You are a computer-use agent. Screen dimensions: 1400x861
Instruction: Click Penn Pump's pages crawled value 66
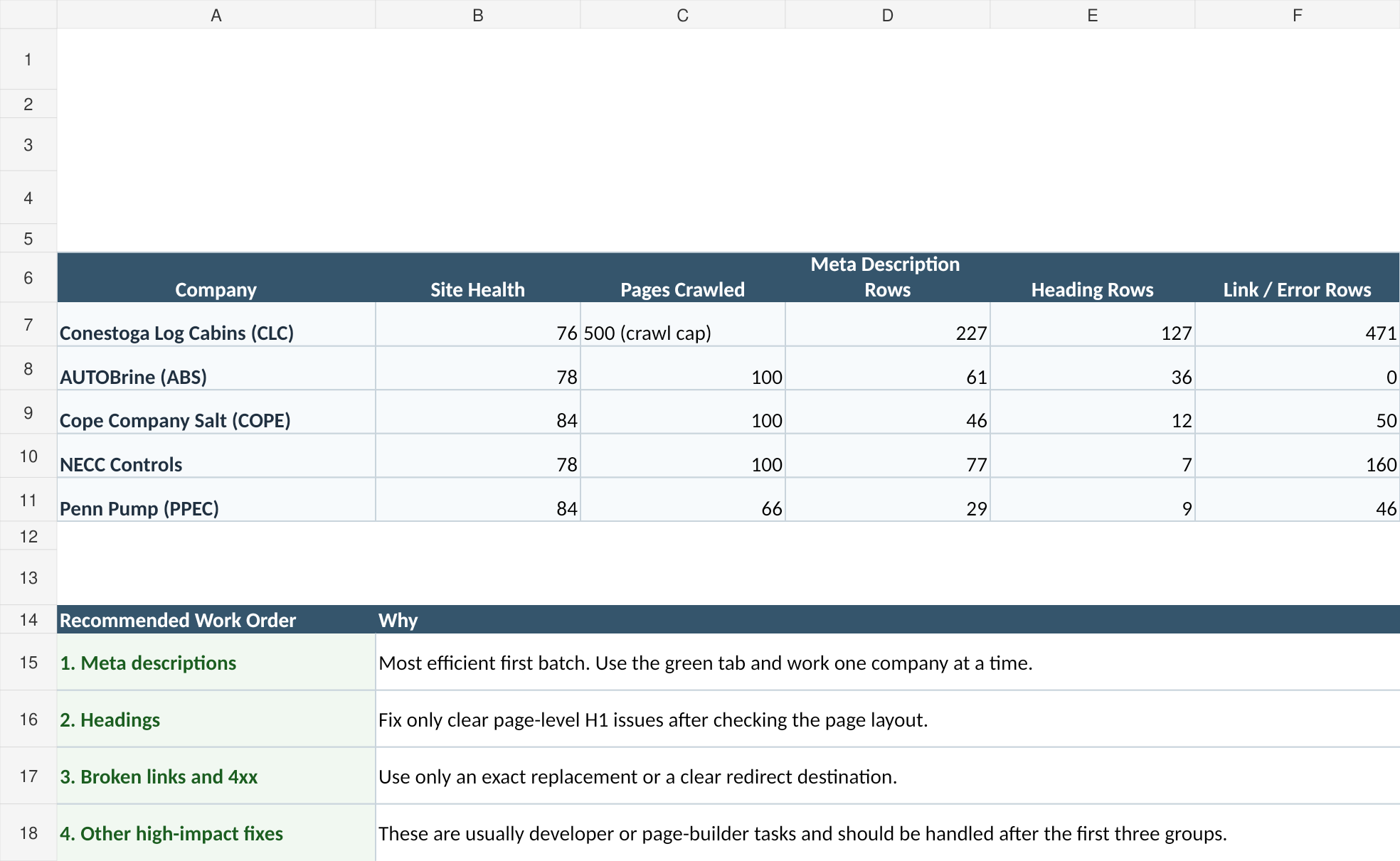pos(683,500)
